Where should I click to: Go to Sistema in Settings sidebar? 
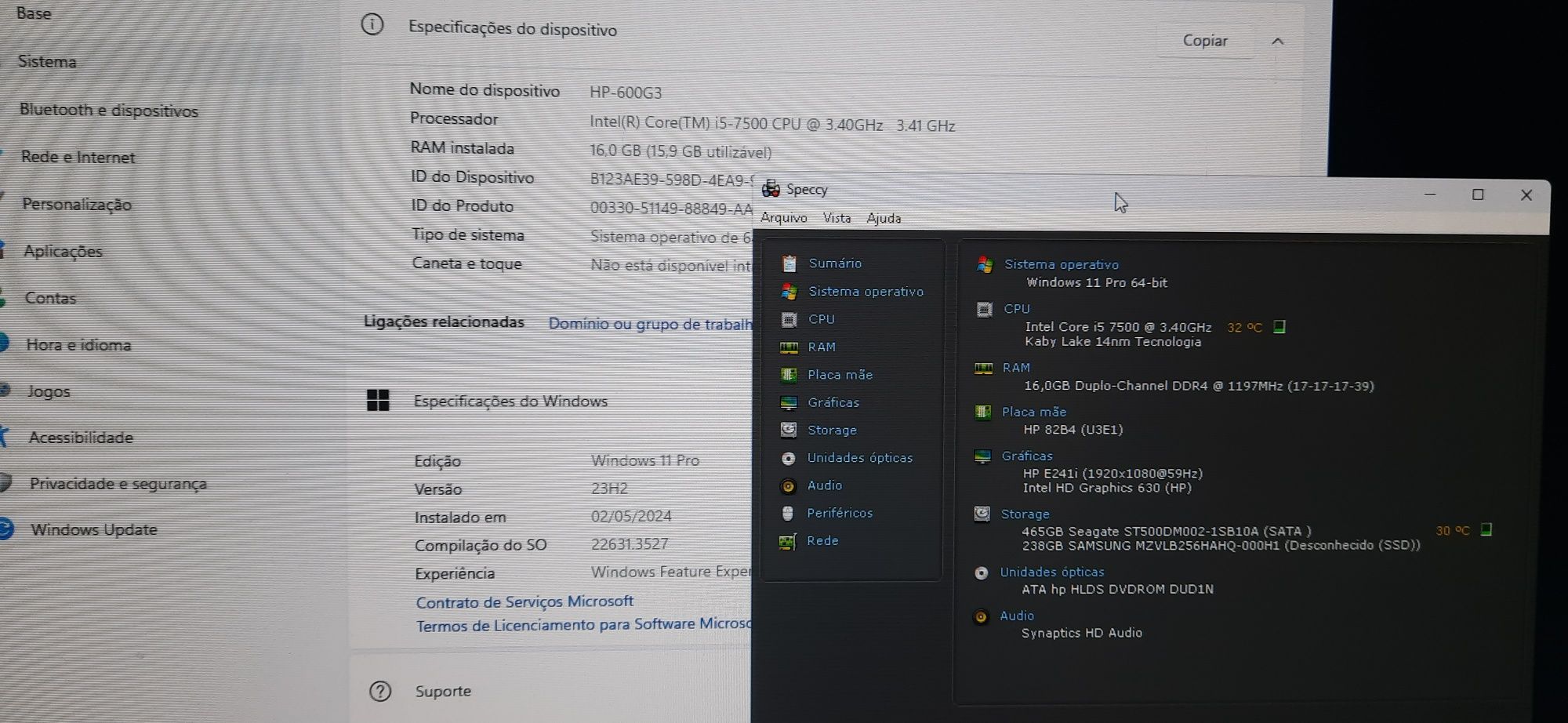(47, 61)
